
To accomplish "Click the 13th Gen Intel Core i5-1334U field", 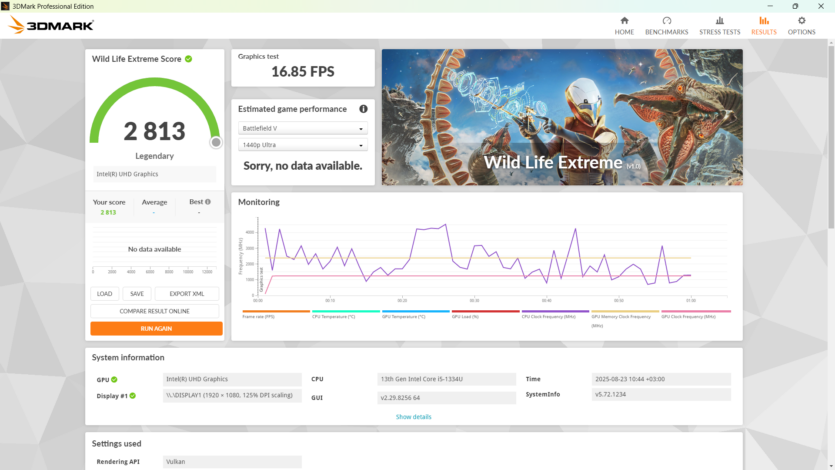I will (446, 379).
